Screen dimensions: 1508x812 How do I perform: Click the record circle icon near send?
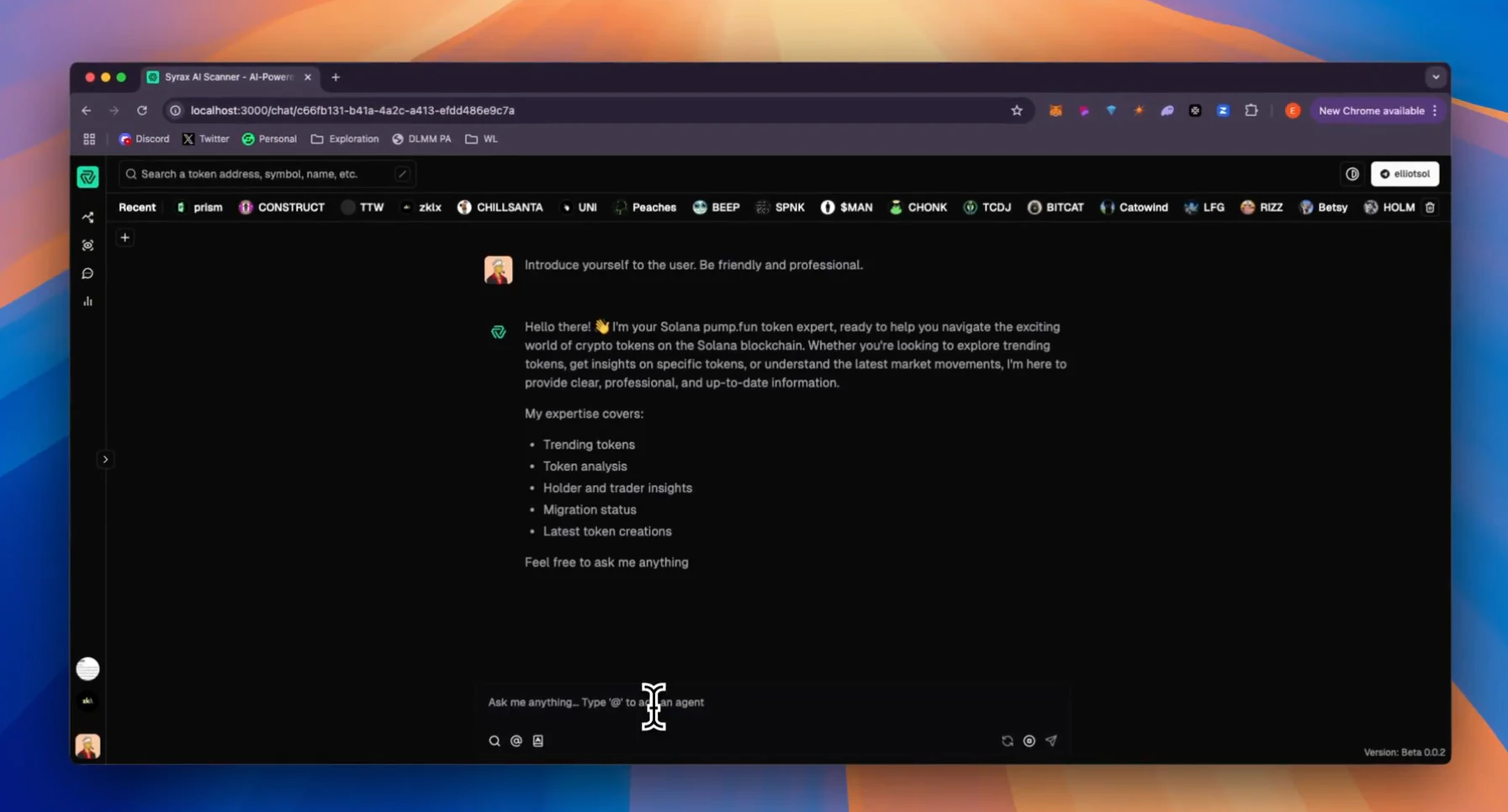coord(1029,741)
